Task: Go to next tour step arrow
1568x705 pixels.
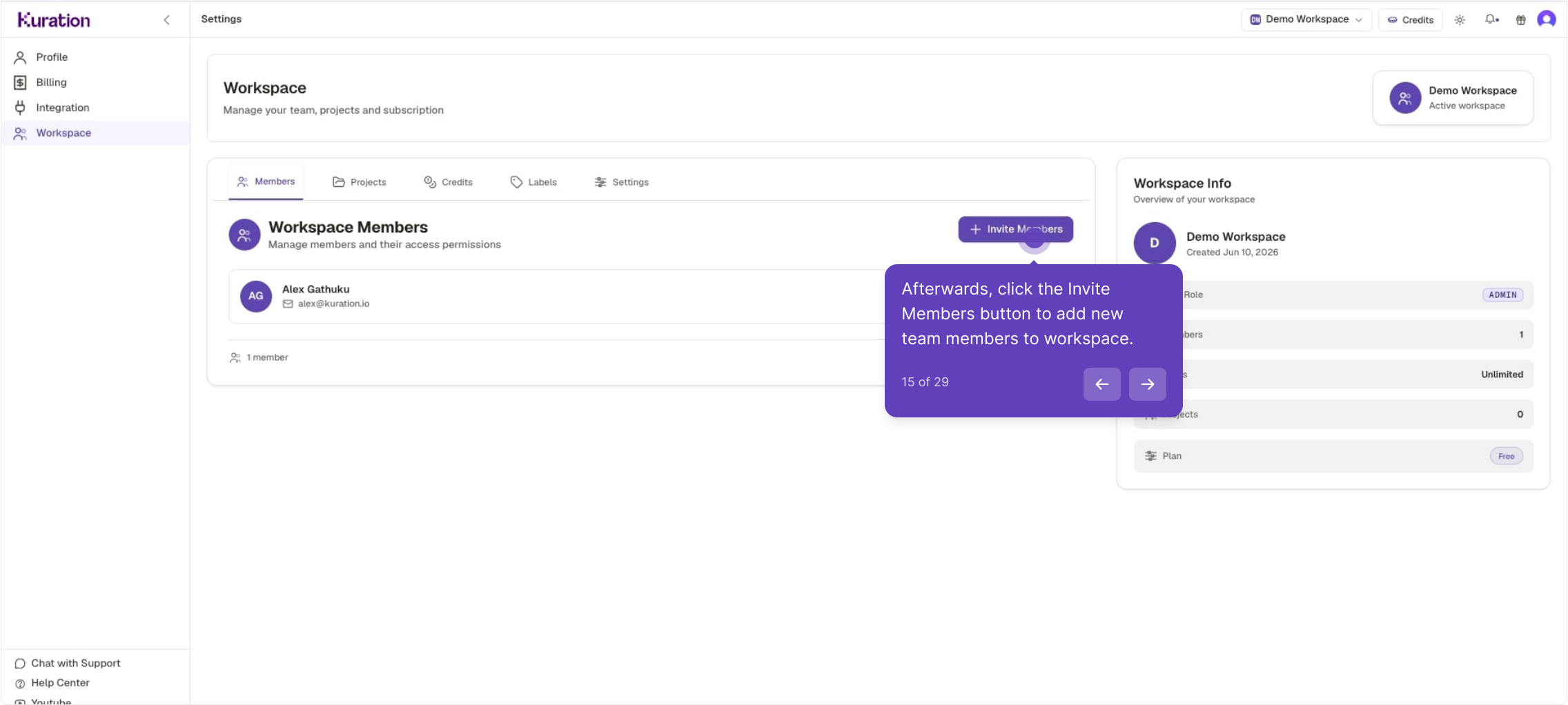Action: [x=1147, y=384]
